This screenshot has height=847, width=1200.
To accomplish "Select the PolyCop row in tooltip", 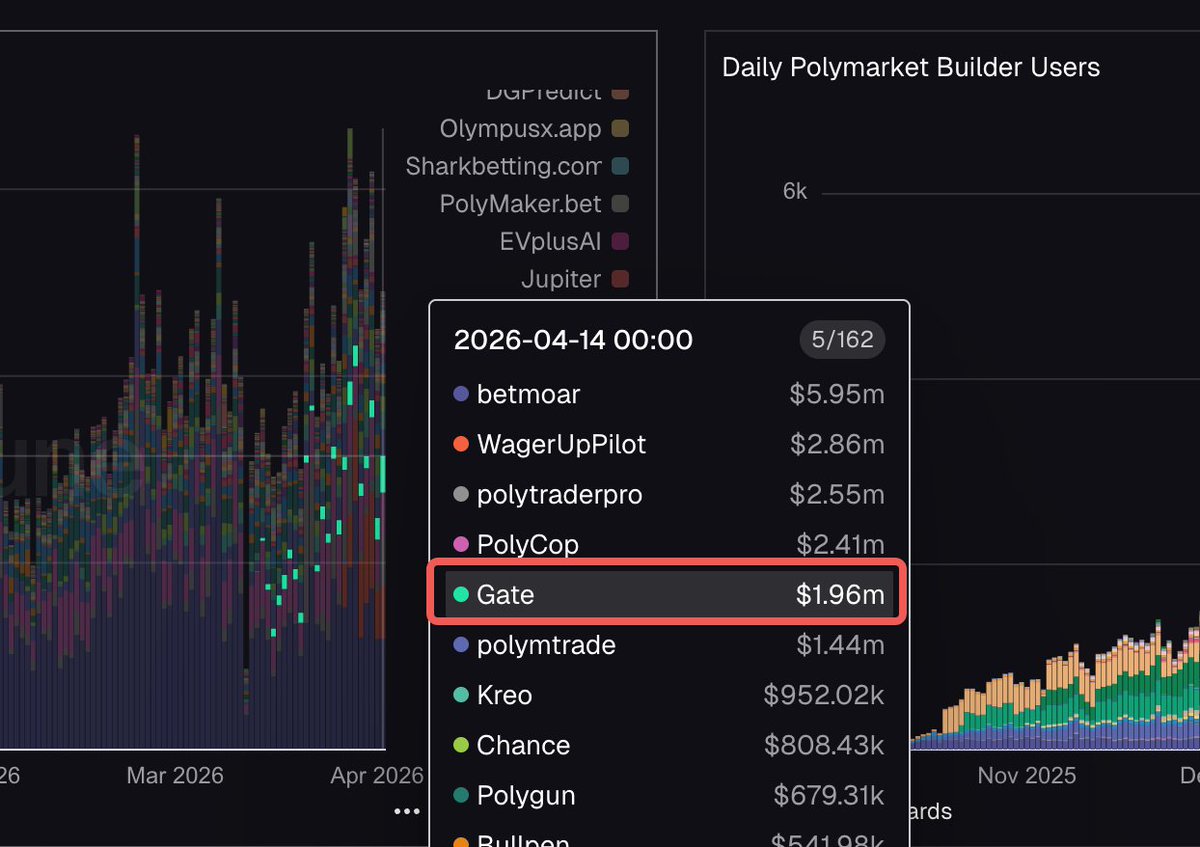I will (x=669, y=544).
